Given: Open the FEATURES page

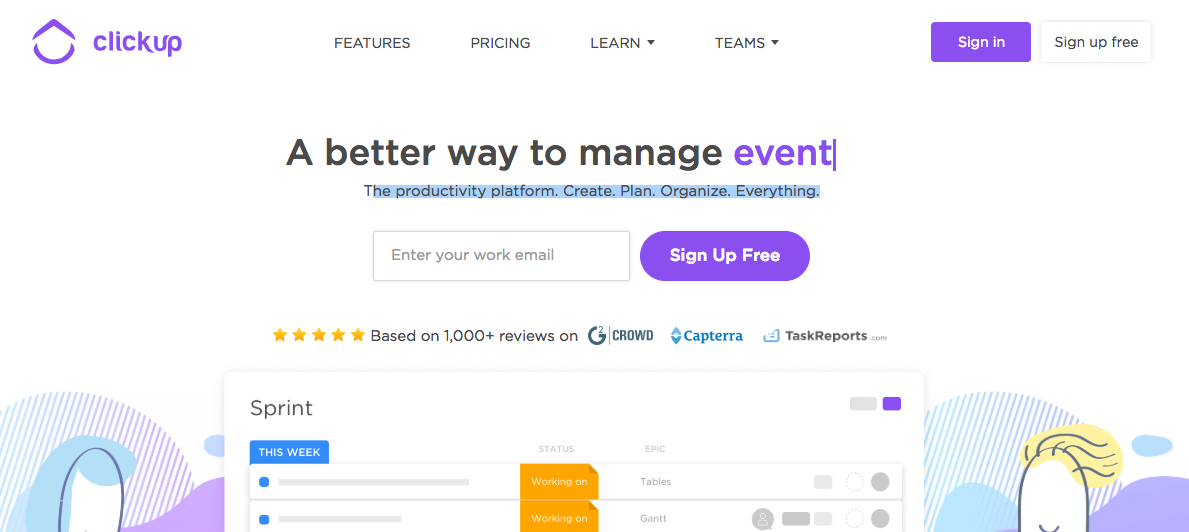Looking at the screenshot, I should pos(372,43).
